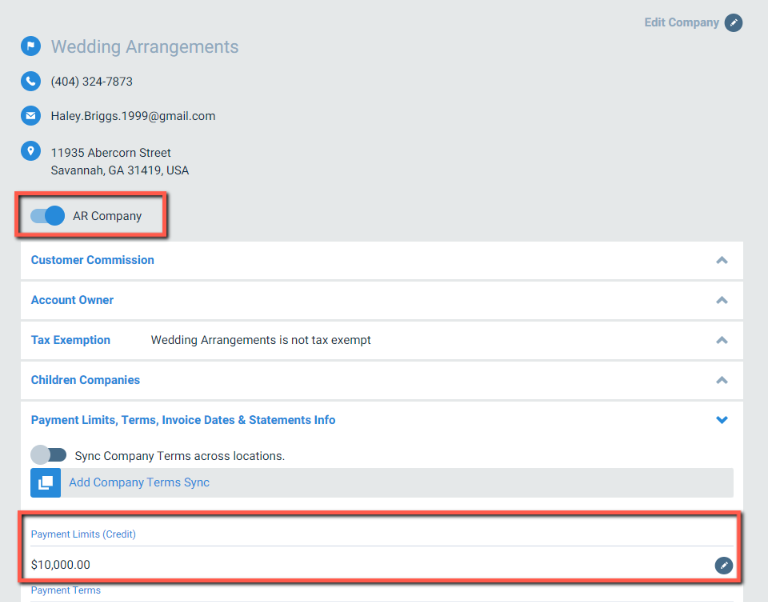Click the Children Companies heading
The height and width of the screenshot is (602, 768).
pos(85,380)
